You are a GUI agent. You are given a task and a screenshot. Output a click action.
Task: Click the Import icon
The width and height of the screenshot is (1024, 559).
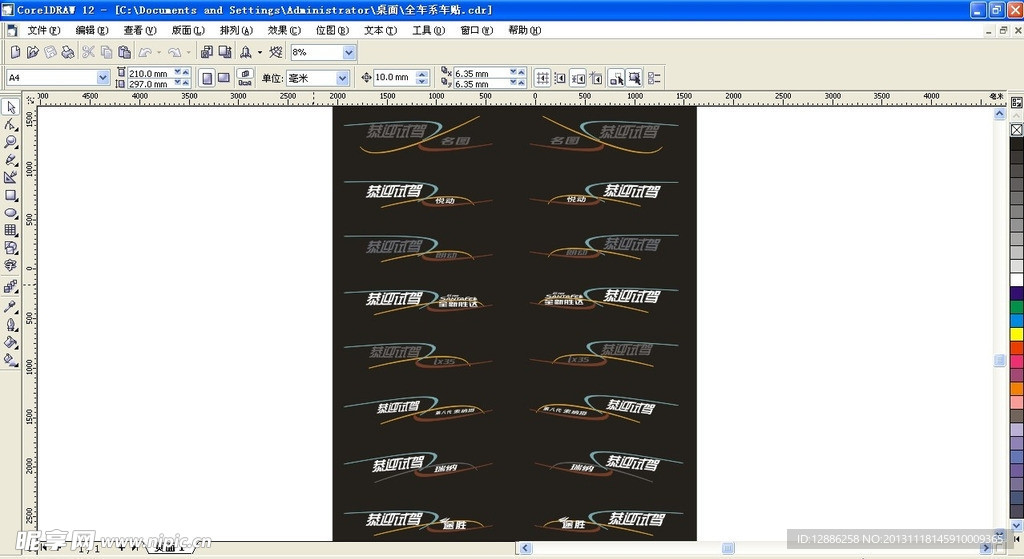click(x=207, y=52)
